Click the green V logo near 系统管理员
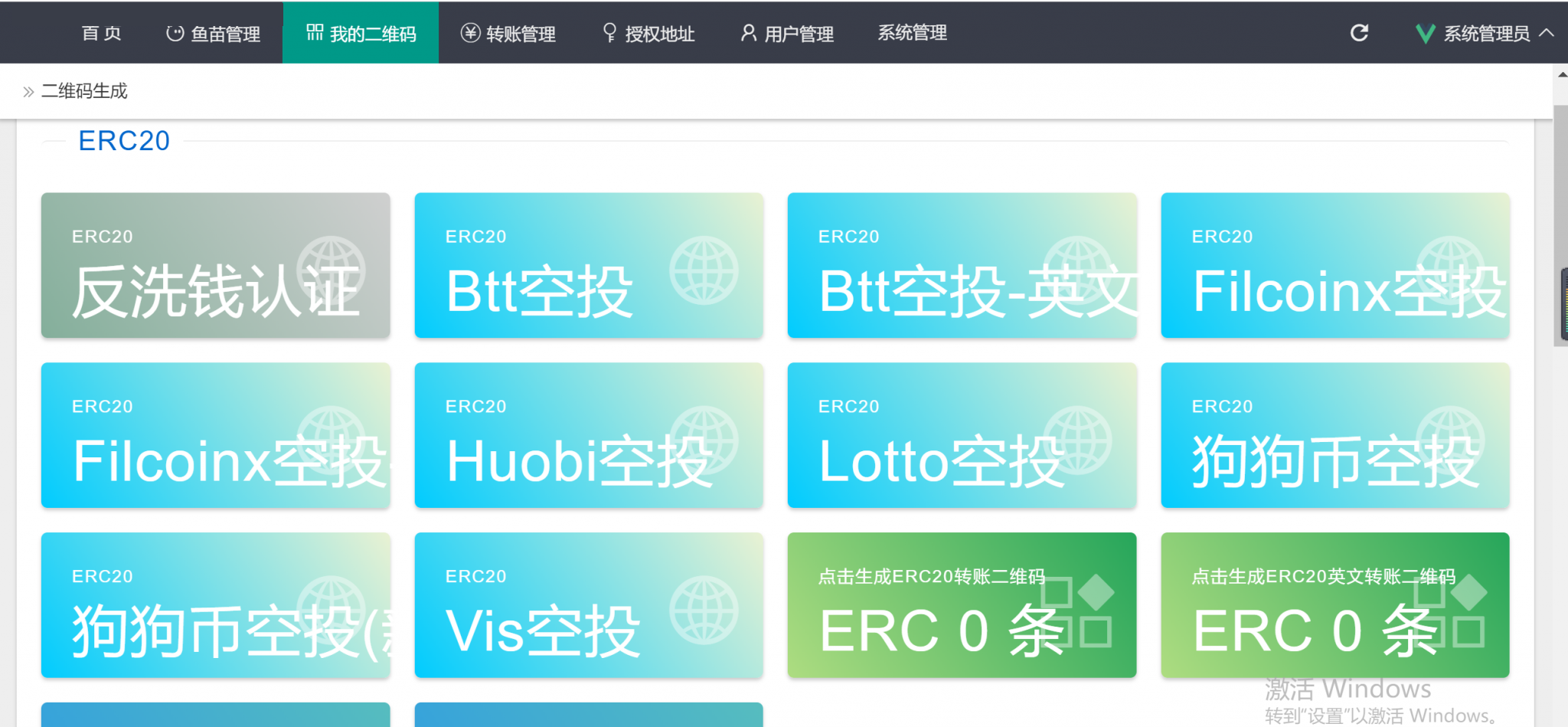Screen dimensions: 1568x727 coord(1424,33)
